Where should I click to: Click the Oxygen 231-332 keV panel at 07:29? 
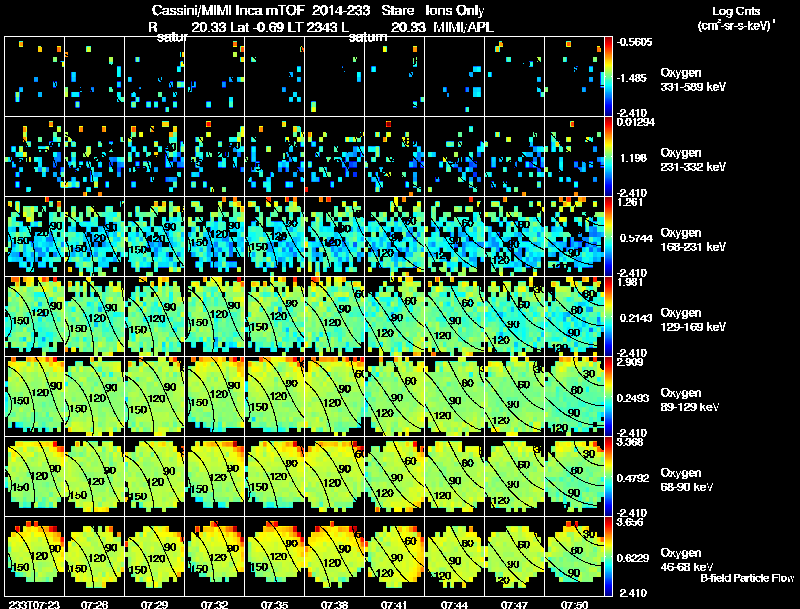coord(155,156)
